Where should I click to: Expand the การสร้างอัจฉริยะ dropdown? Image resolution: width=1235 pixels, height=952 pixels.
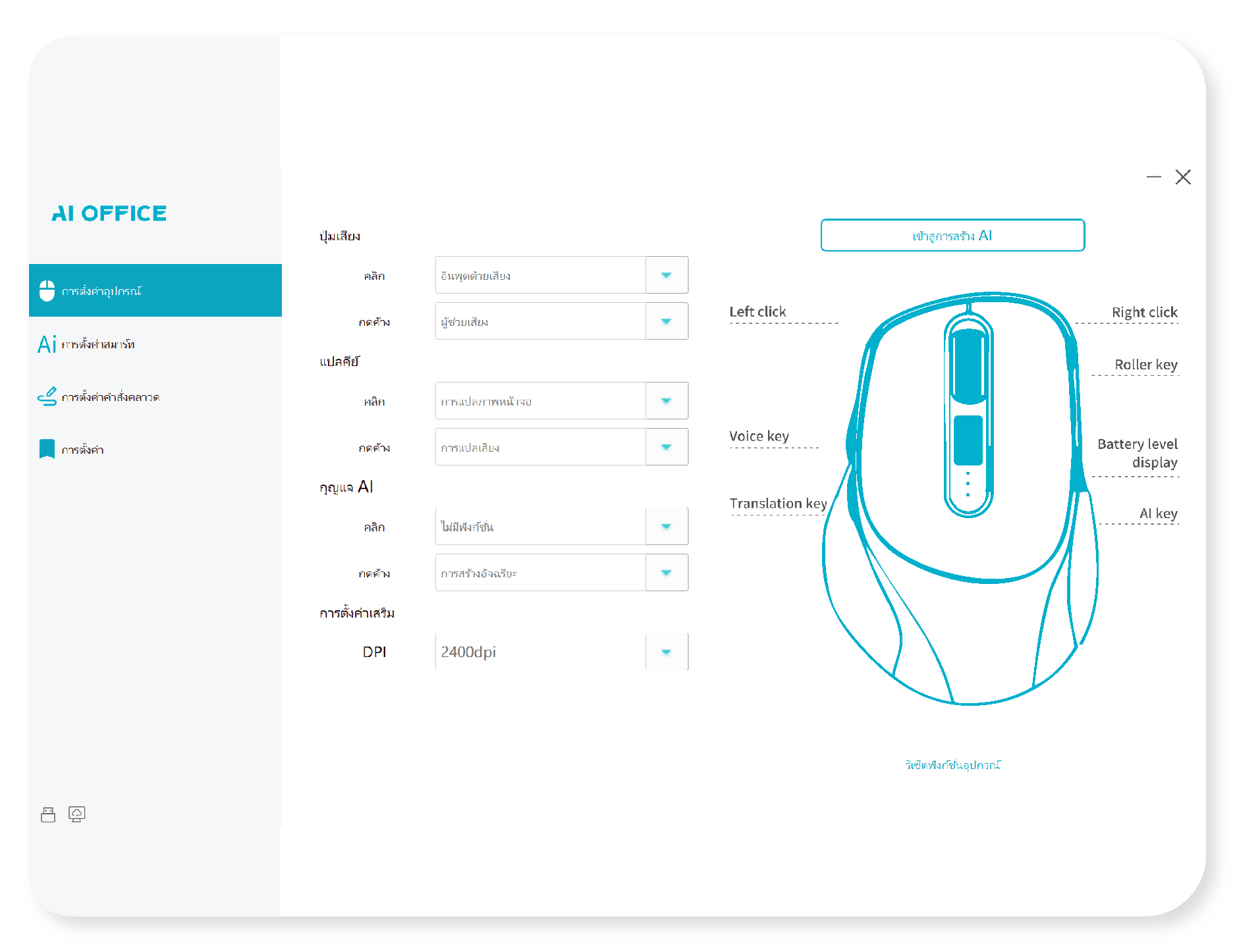[666, 573]
